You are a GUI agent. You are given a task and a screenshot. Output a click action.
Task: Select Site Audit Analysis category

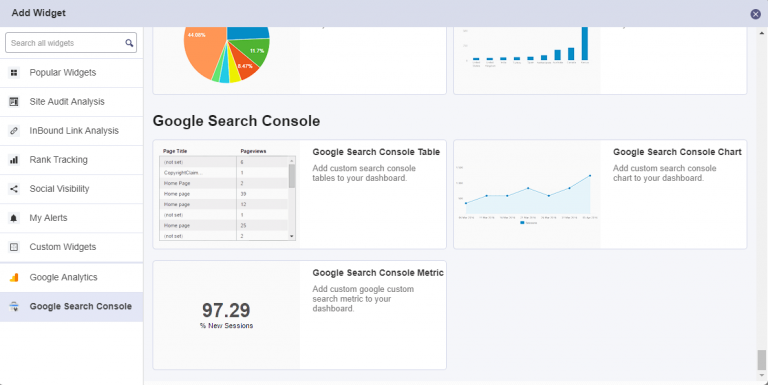(72, 102)
